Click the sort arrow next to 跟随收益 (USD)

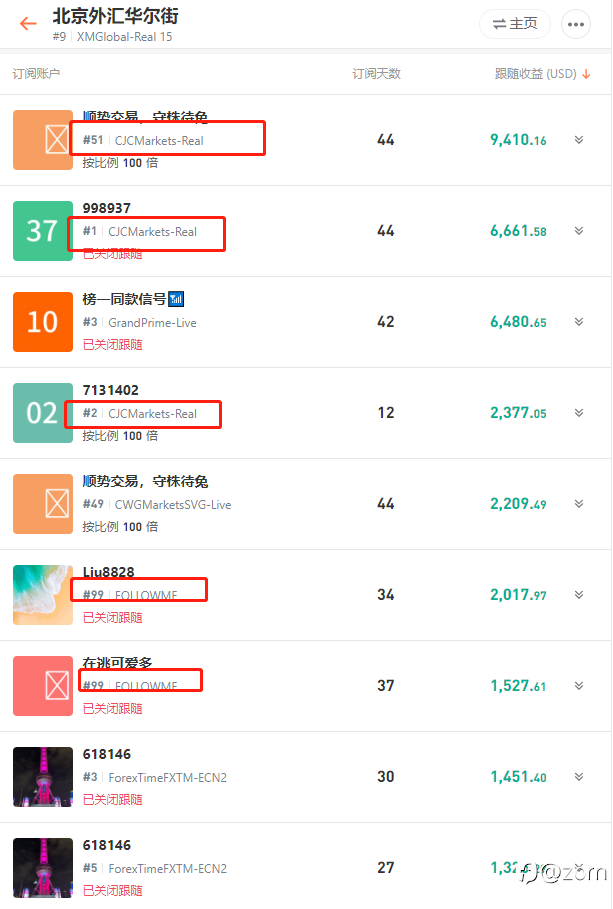coord(586,74)
